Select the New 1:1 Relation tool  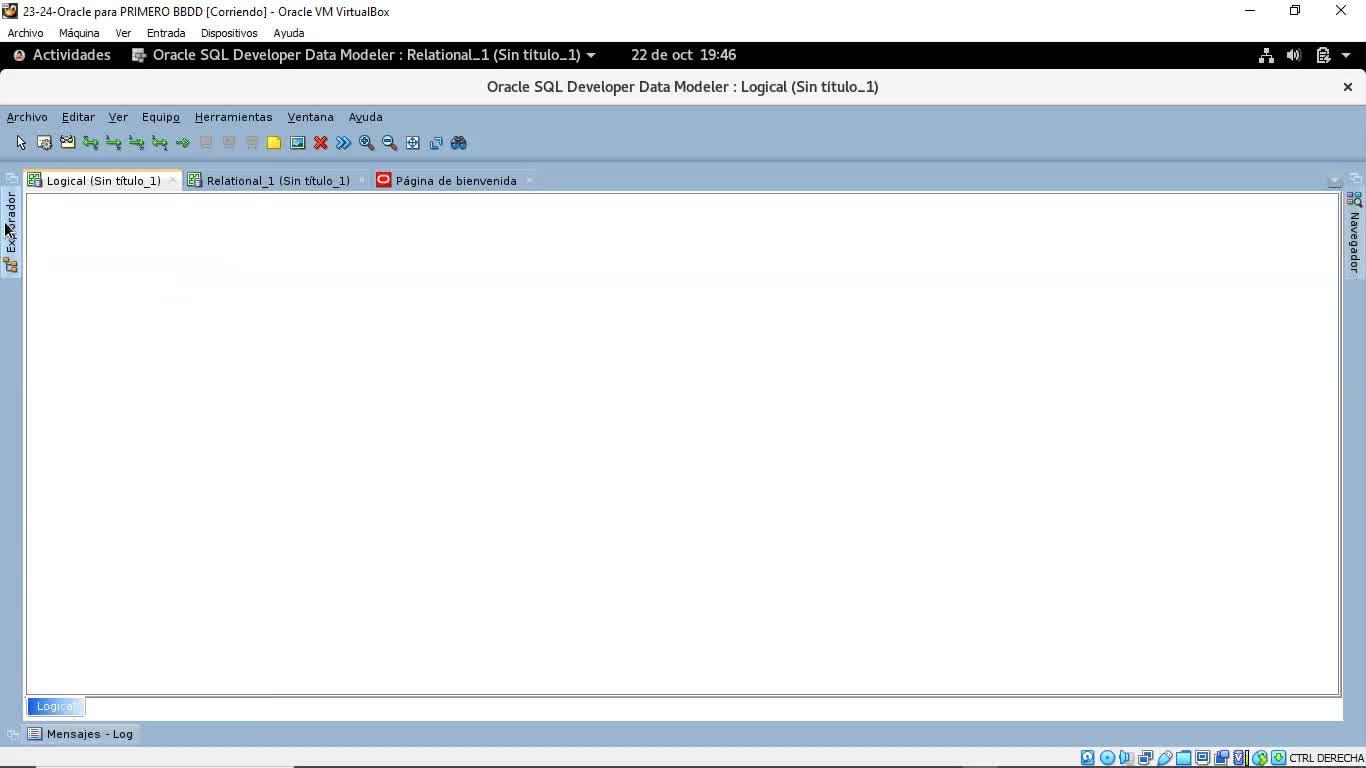tap(159, 143)
